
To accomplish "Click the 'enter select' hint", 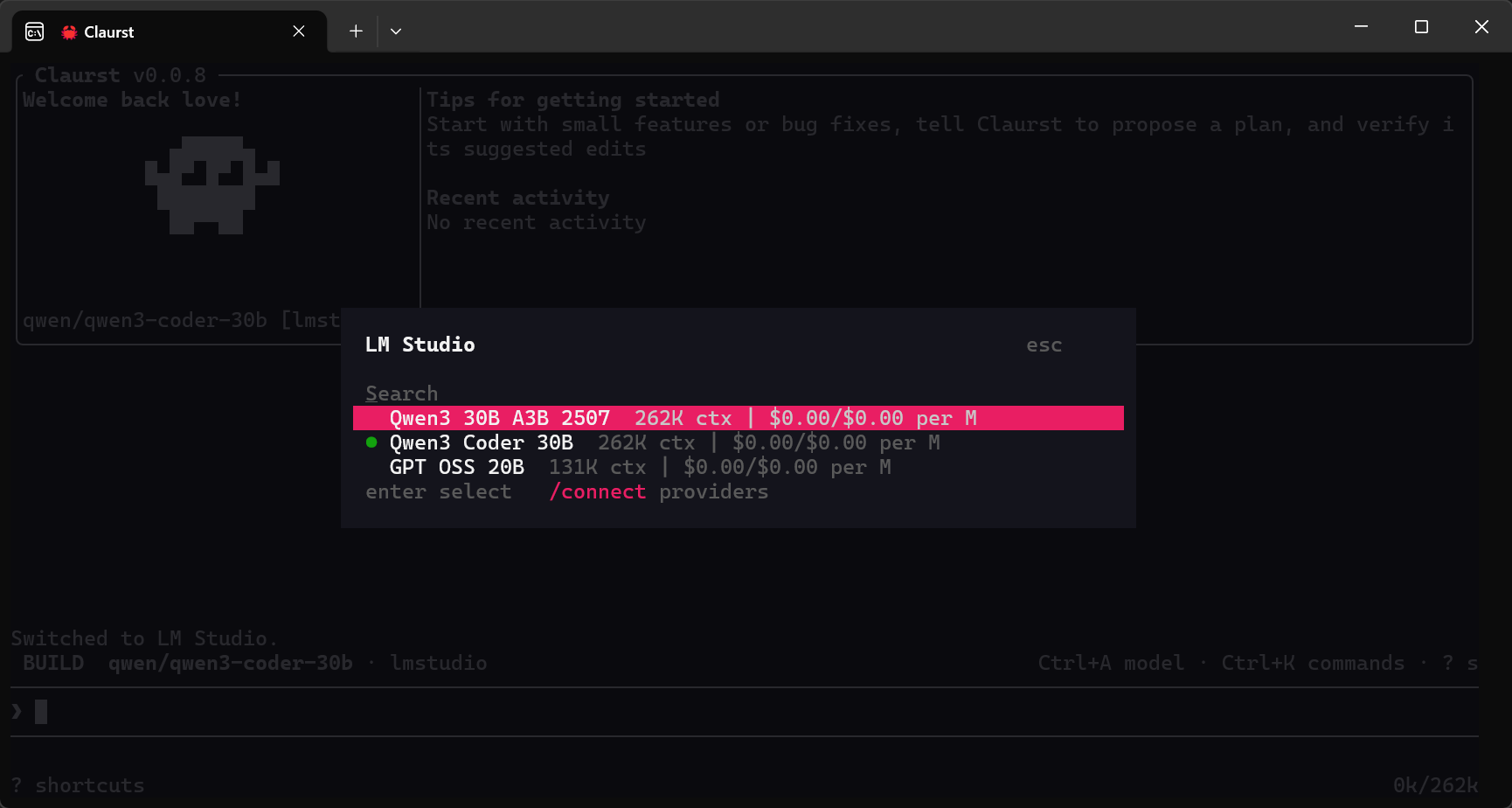I will [x=438, y=491].
